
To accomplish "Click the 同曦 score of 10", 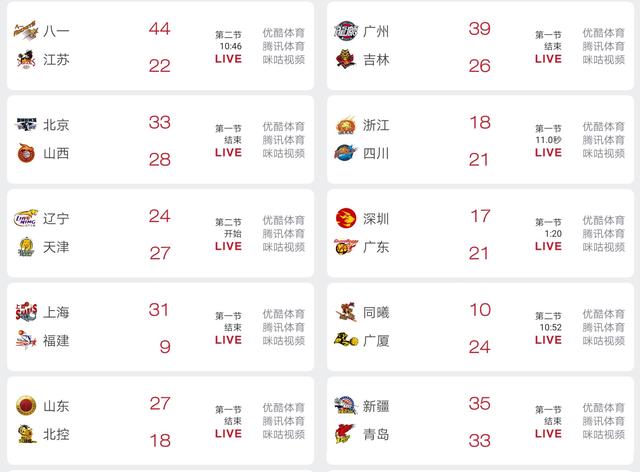I will click(480, 310).
